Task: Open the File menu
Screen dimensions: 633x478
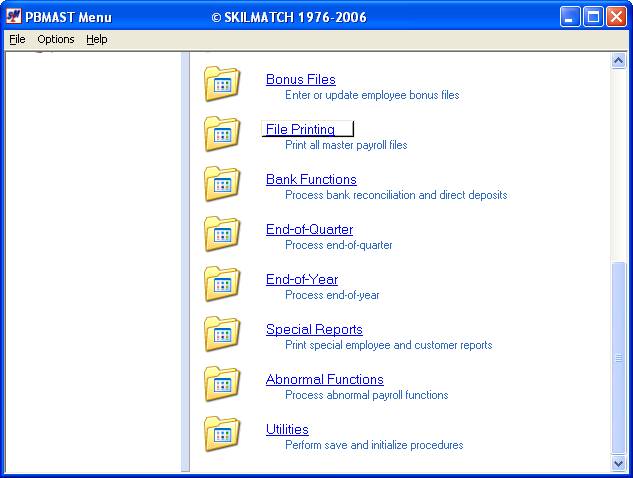Action: pos(17,40)
